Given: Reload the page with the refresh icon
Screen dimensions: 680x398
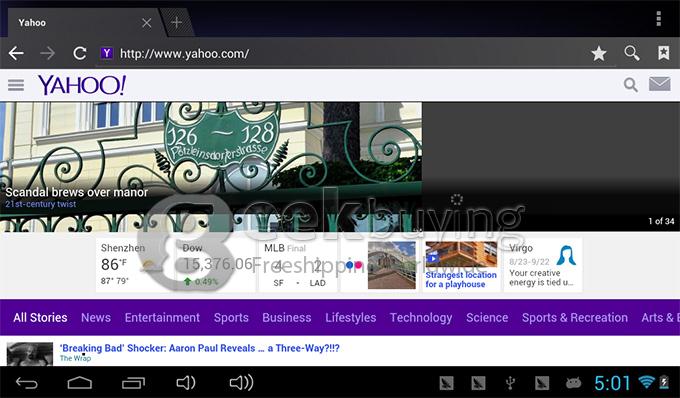Looking at the screenshot, I should pos(79,53).
